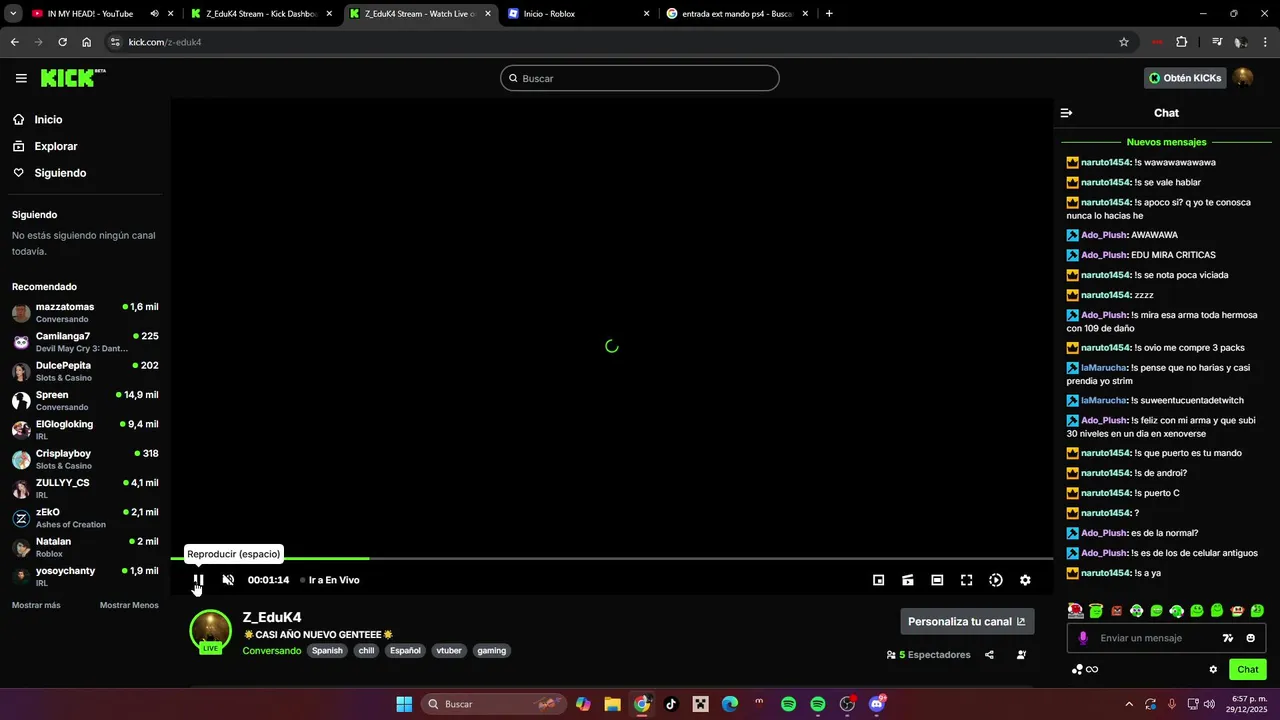This screenshot has width=1280, height=720.
Task: Insert the red angry emote from quick row
Action: pos(1116,611)
